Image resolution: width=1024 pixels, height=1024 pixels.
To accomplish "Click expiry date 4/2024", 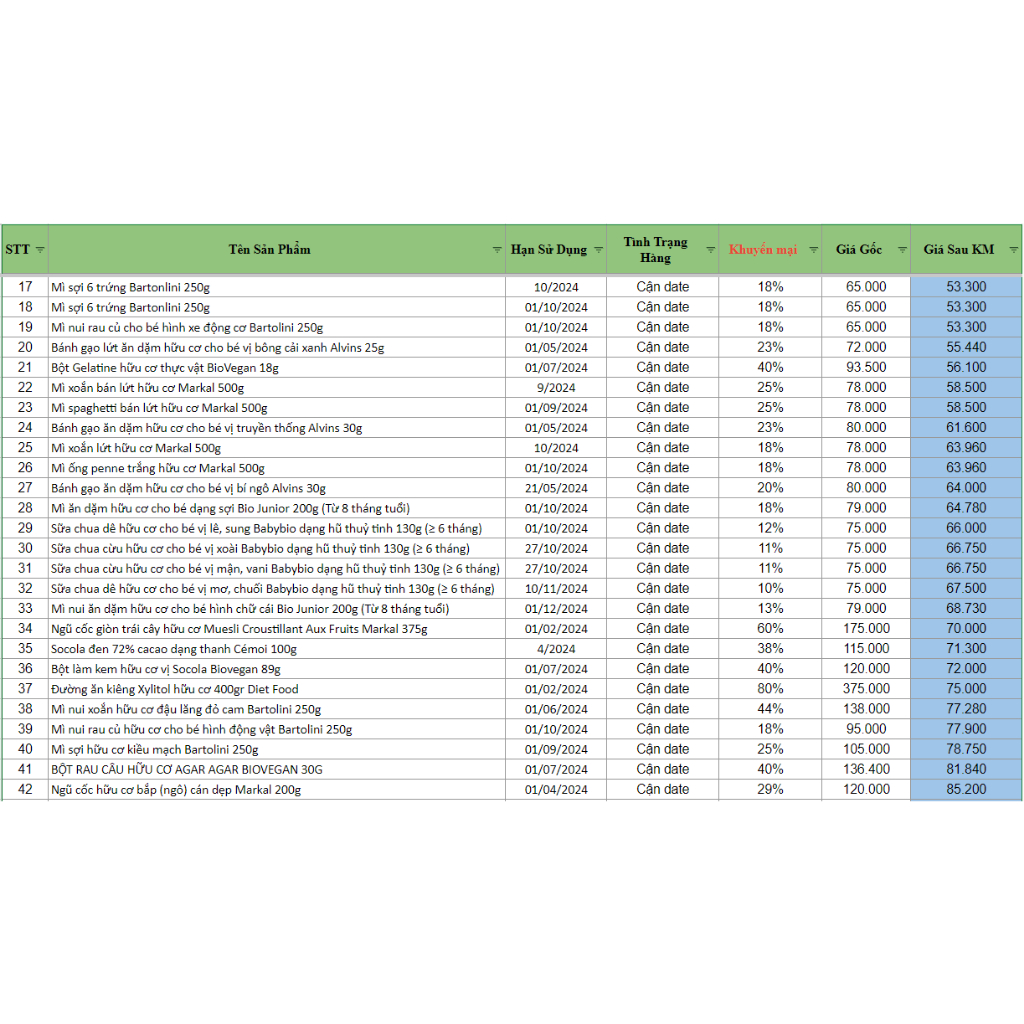I will [556, 649].
